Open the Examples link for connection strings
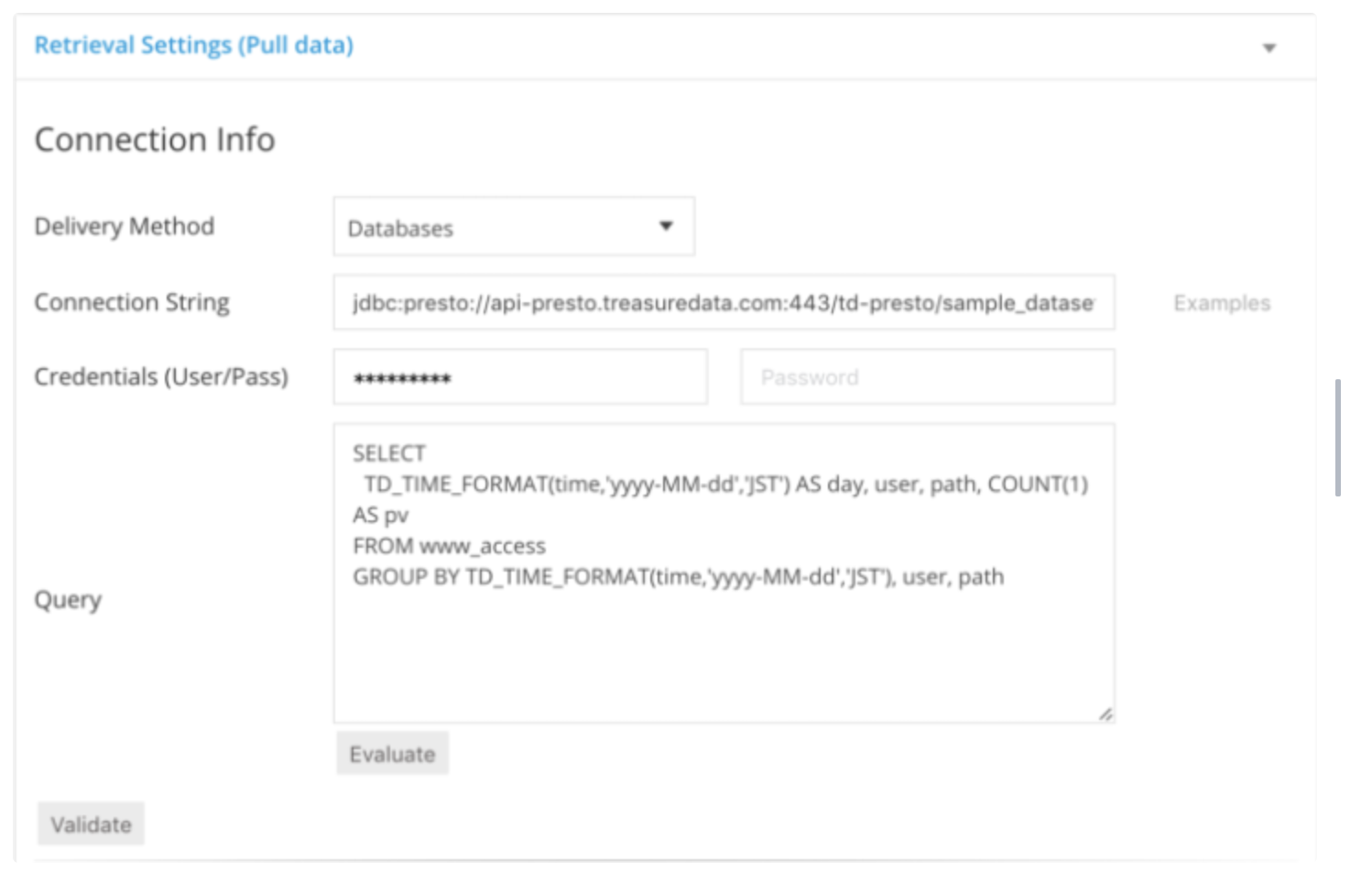The height and width of the screenshot is (894, 1372). click(1221, 303)
